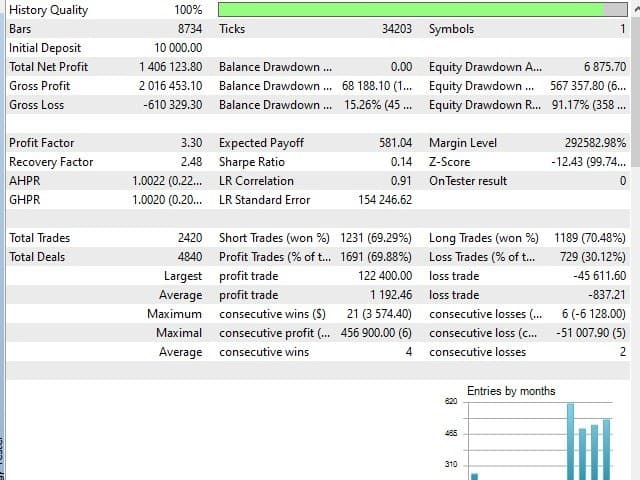Click the truncated Equity Drawdown 91.17% value
The width and height of the screenshot is (640, 480).
[x=588, y=105]
